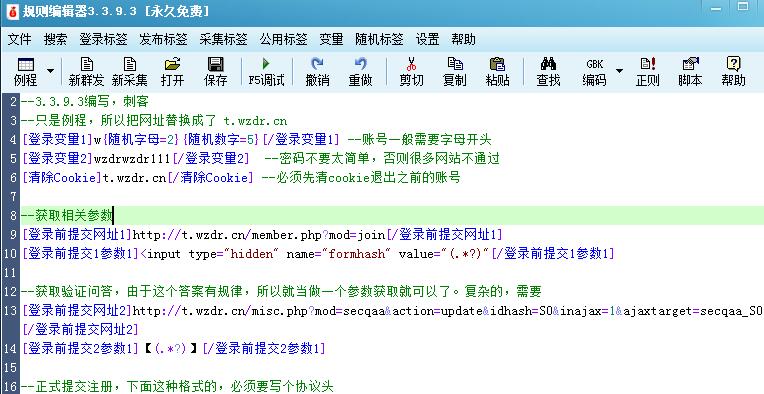
Task: Click the comment line '--3.3.9.3编写，刺客'
Action: point(85,102)
